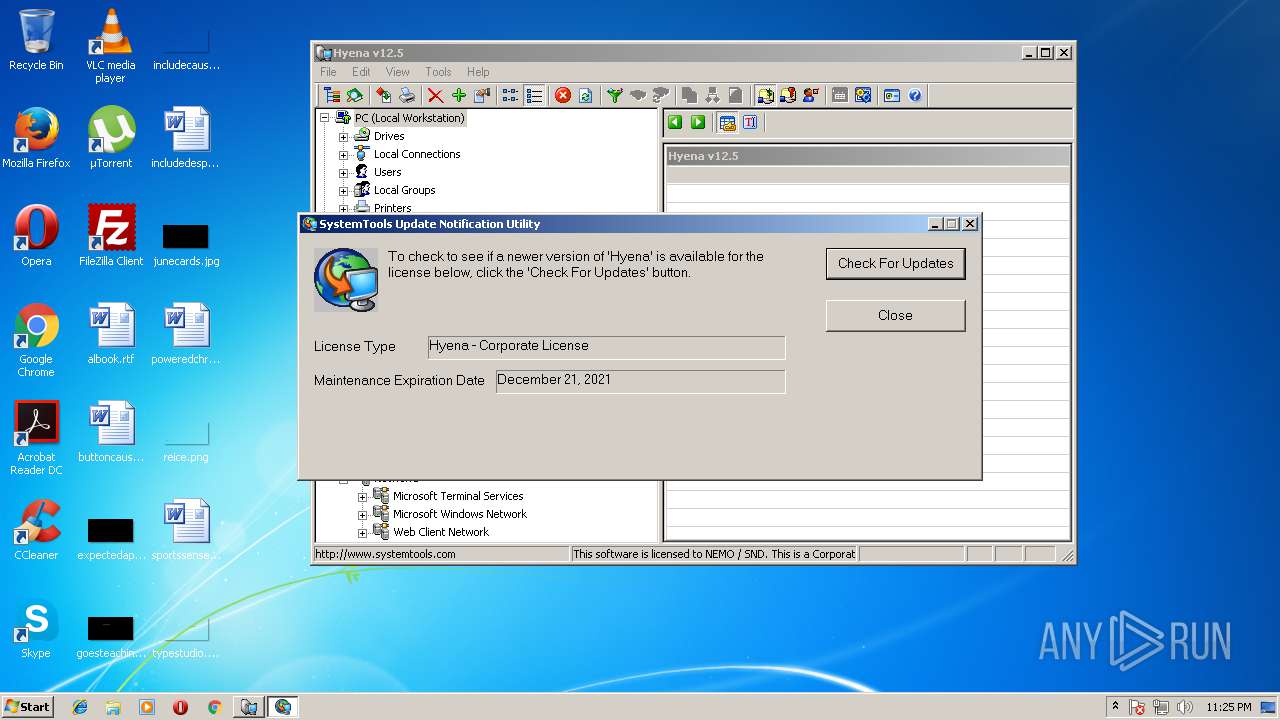Expand the Local Groups tree node
Viewport: 1280px width, 720px height.
coord(344,190)
